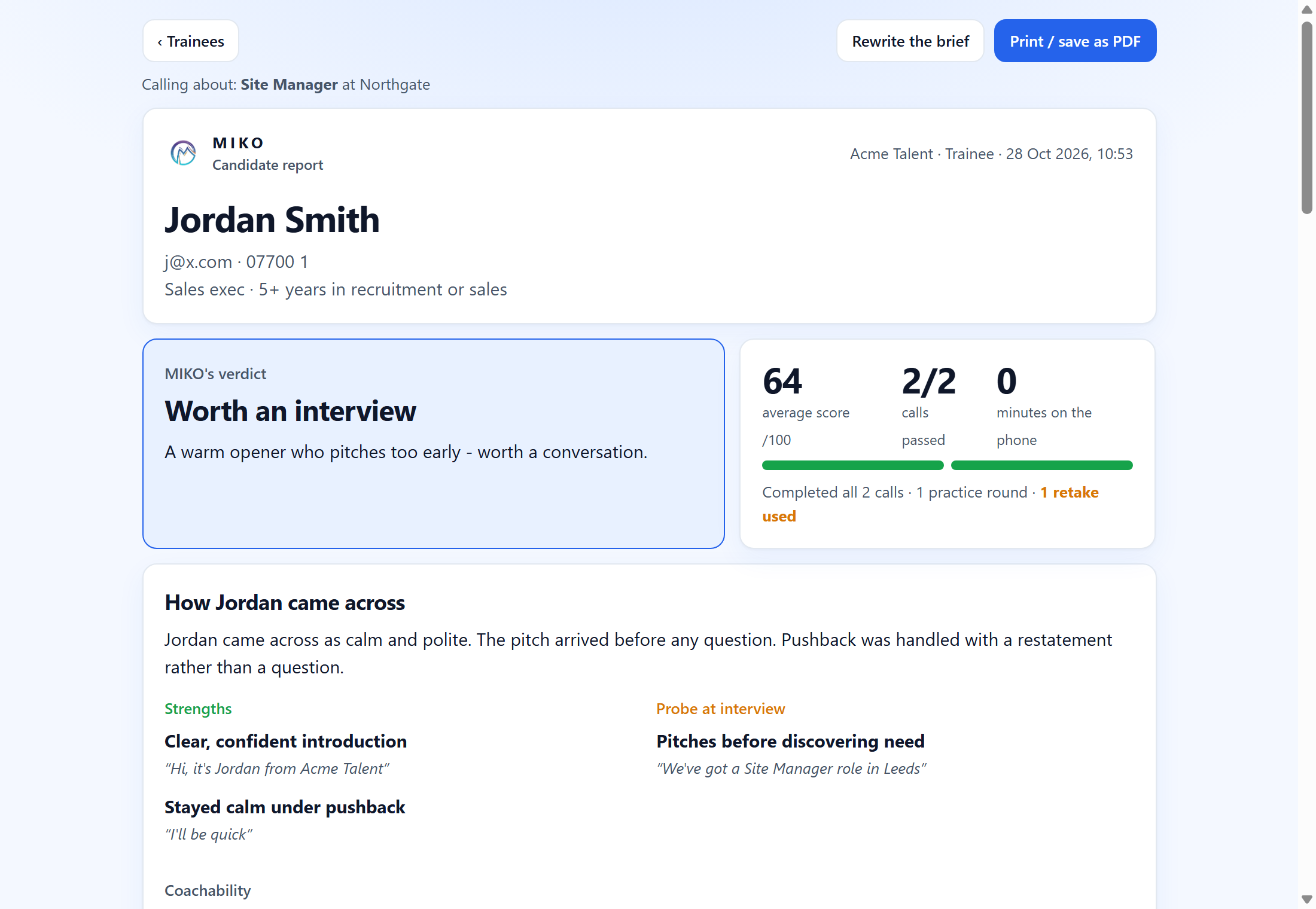Viewport: 1316px width, 909px height.
Task: Click the first green progress bar
Action: [x=852, y=465]
